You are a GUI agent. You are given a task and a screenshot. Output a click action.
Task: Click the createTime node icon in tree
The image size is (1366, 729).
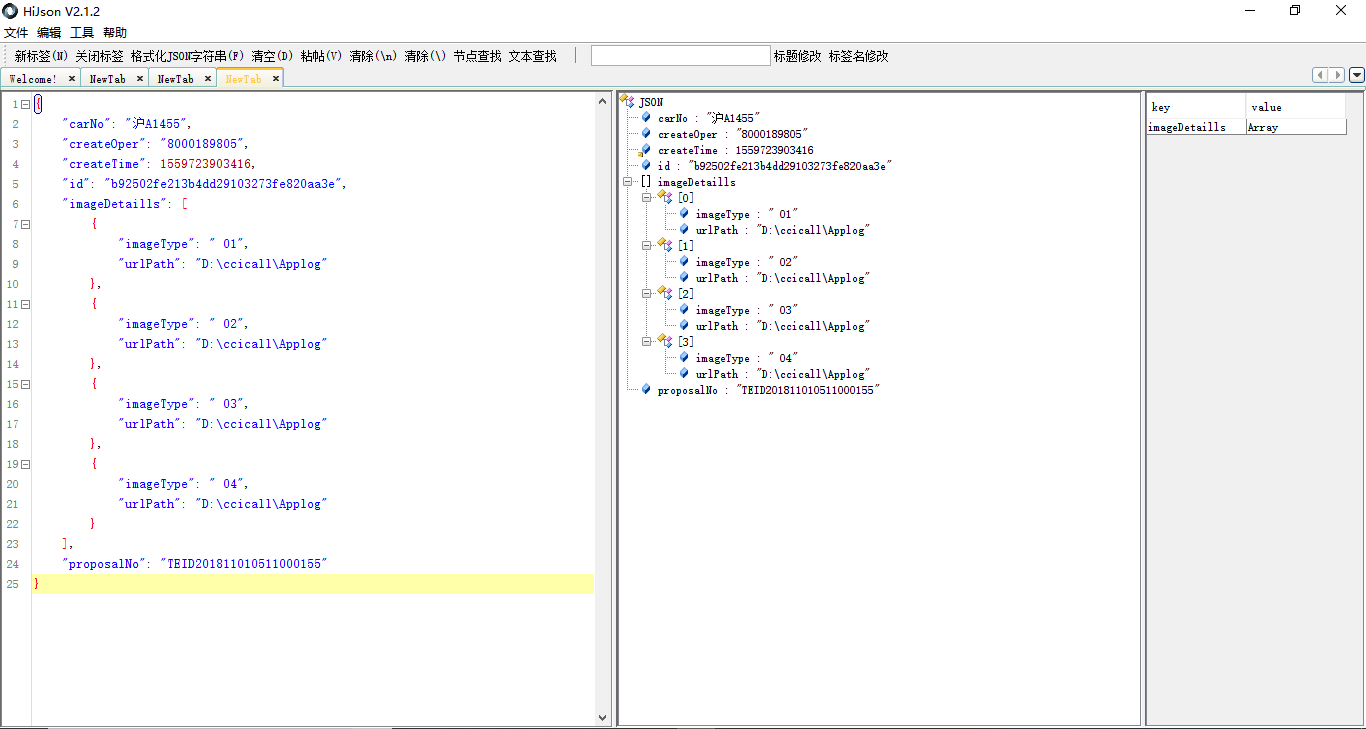click(x=646, y=150)
